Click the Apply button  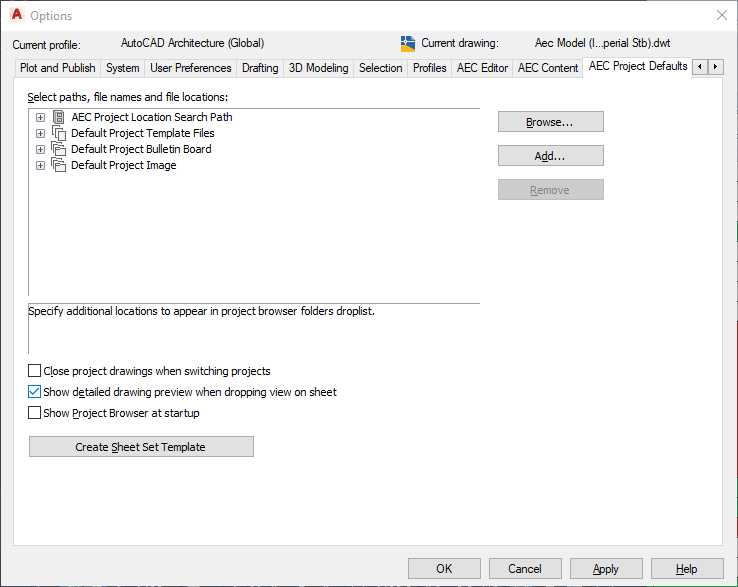[x=606, y=569]
